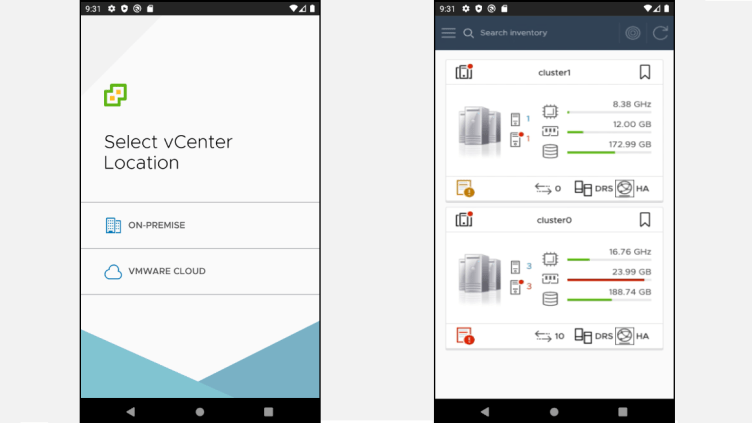Viewport: 752px width, 423px height.
Task: Tap cluster0 server rack image
Action: (x=479, y=277)
